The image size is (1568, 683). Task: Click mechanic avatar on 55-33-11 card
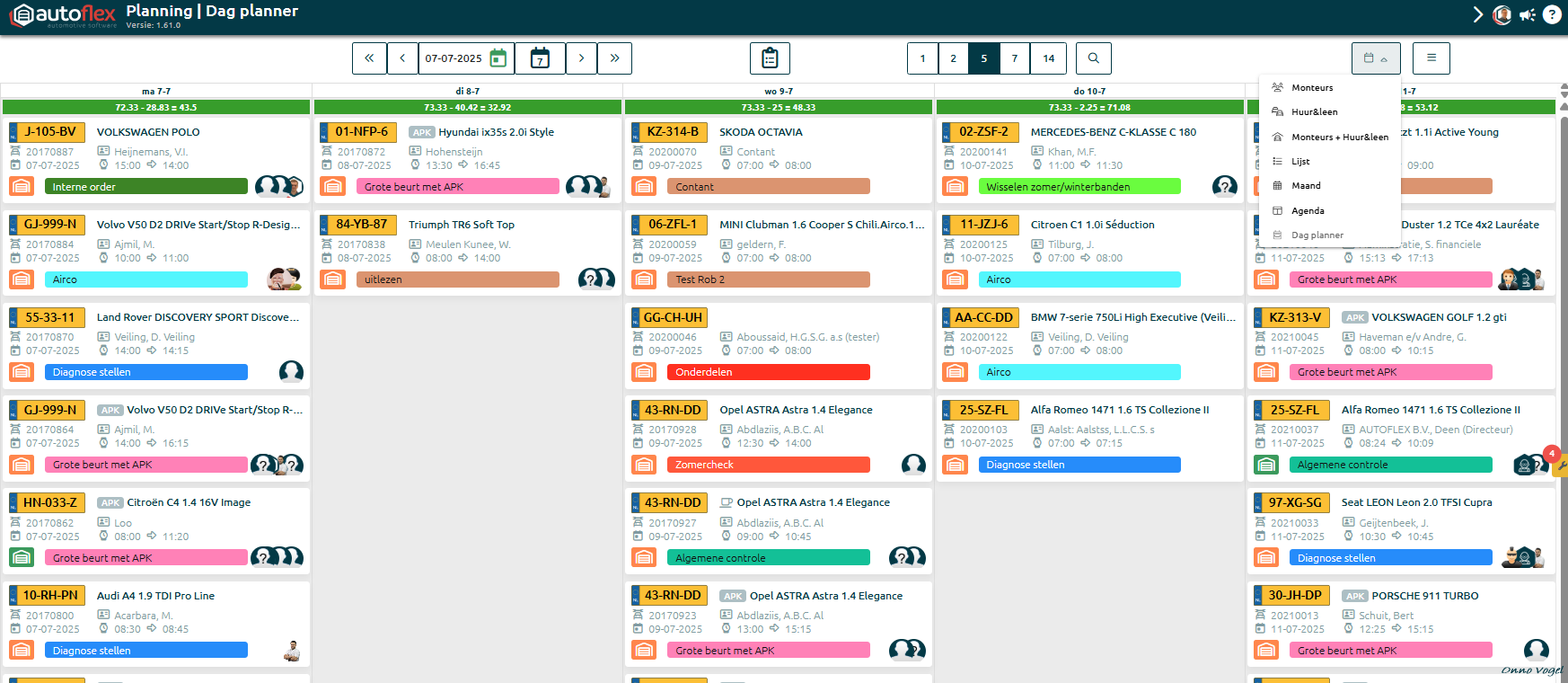291,371
